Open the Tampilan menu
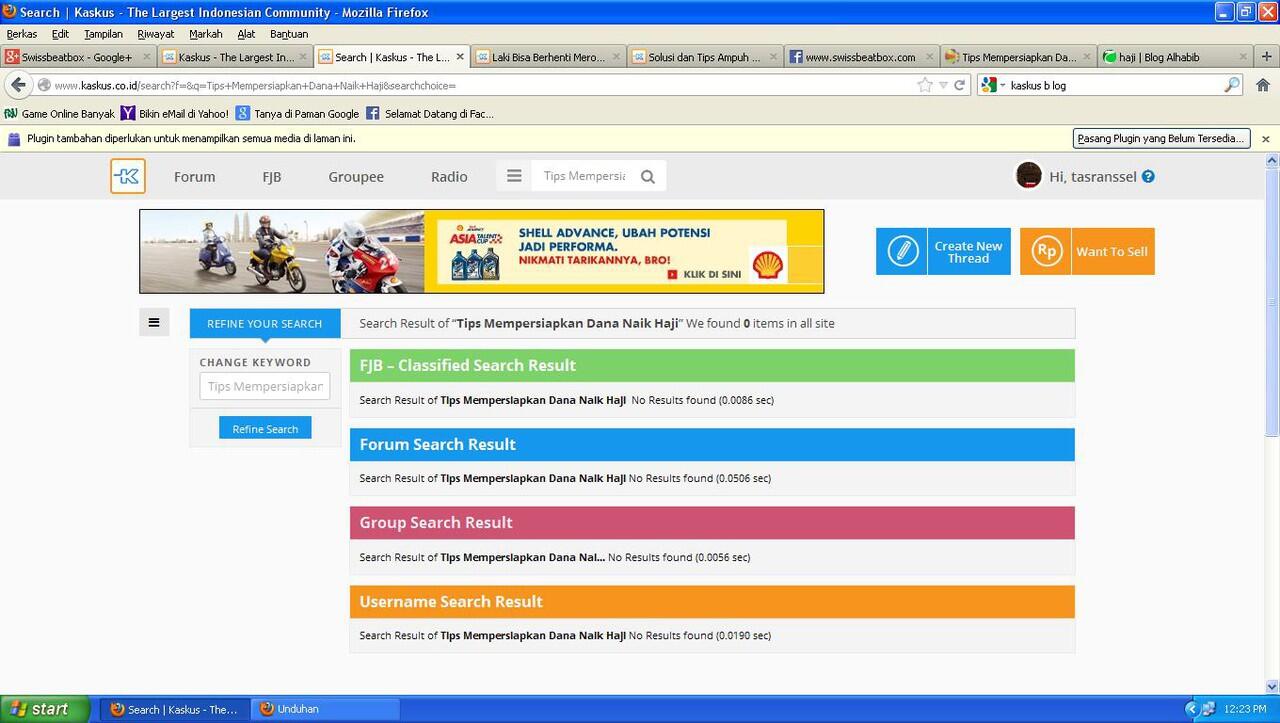 click(x=104, y=34)
